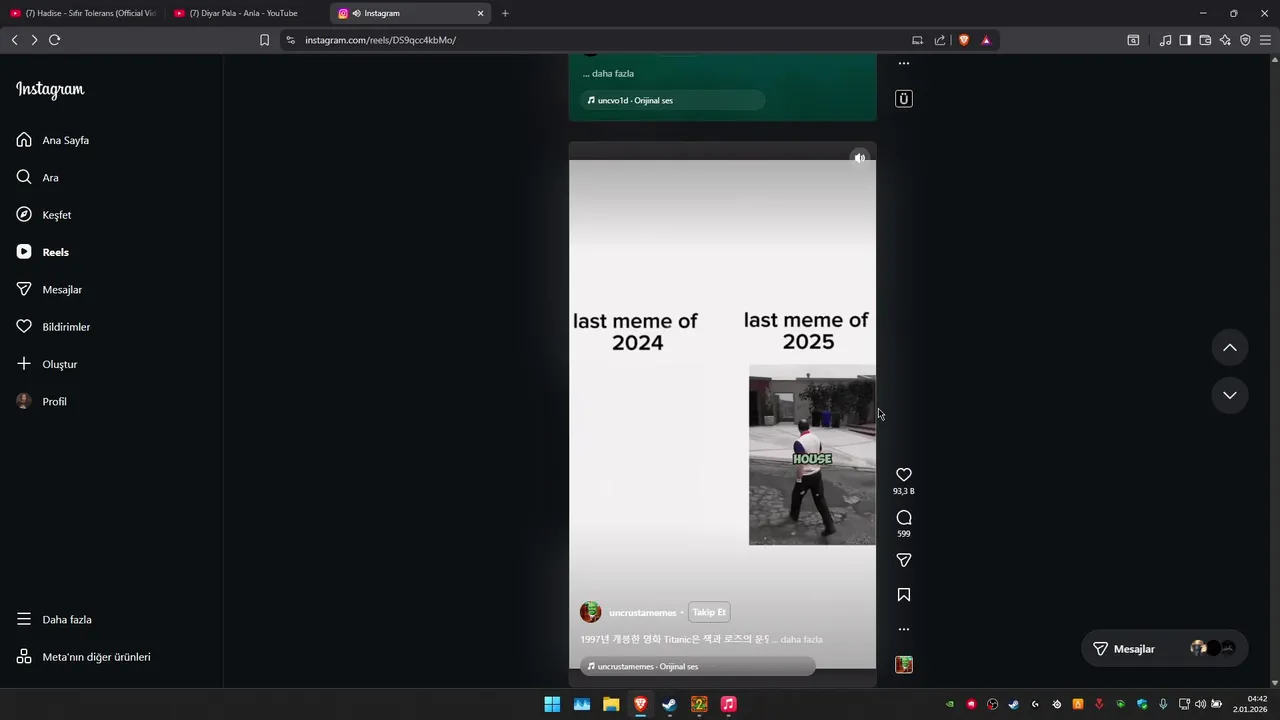Open uncrustamemes profile name link
This screenshot has height=720, width=1280.
pos(643,613)
